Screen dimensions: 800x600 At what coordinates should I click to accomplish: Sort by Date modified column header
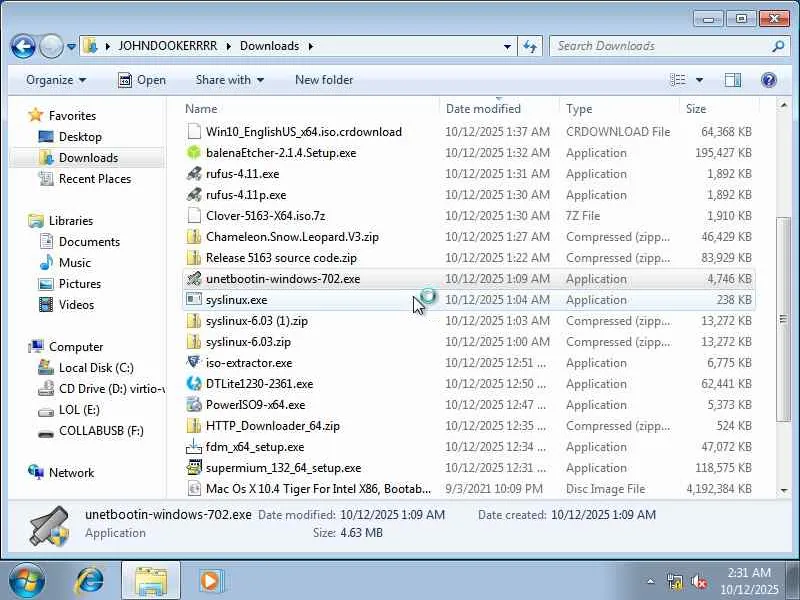[498, 109]
